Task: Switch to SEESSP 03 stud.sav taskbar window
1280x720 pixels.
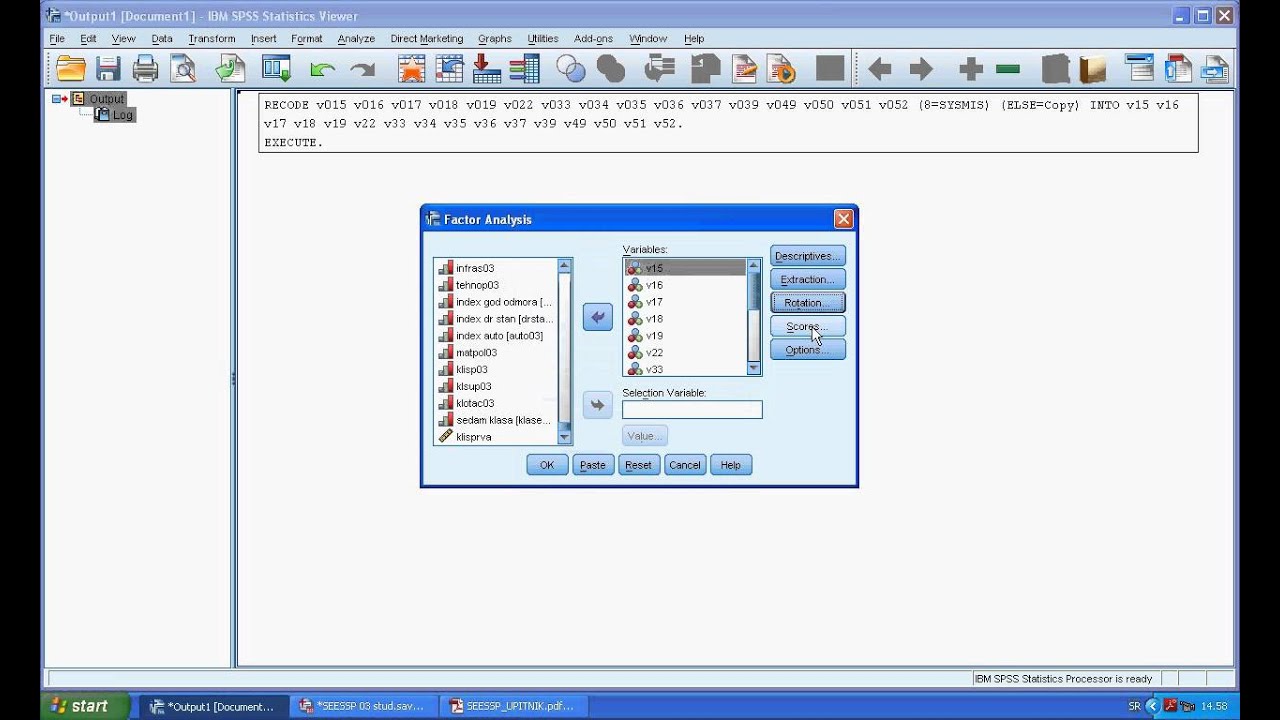Action: [x=362, y=706]
